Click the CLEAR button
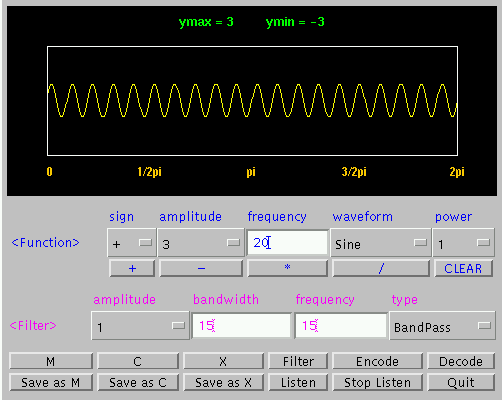Image resolution: width=502 pixels, height=400 pixels. point(463,268)
